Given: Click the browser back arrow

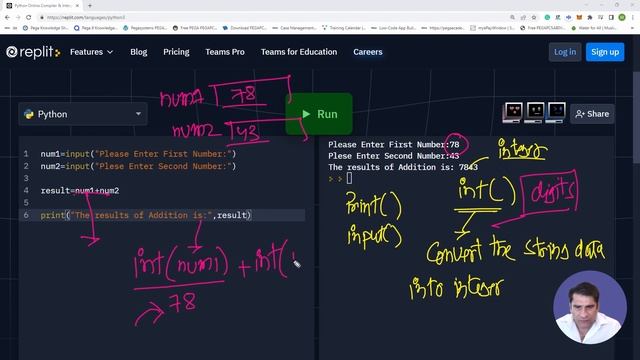Looking at the screenshot, I should pos(7,18).
